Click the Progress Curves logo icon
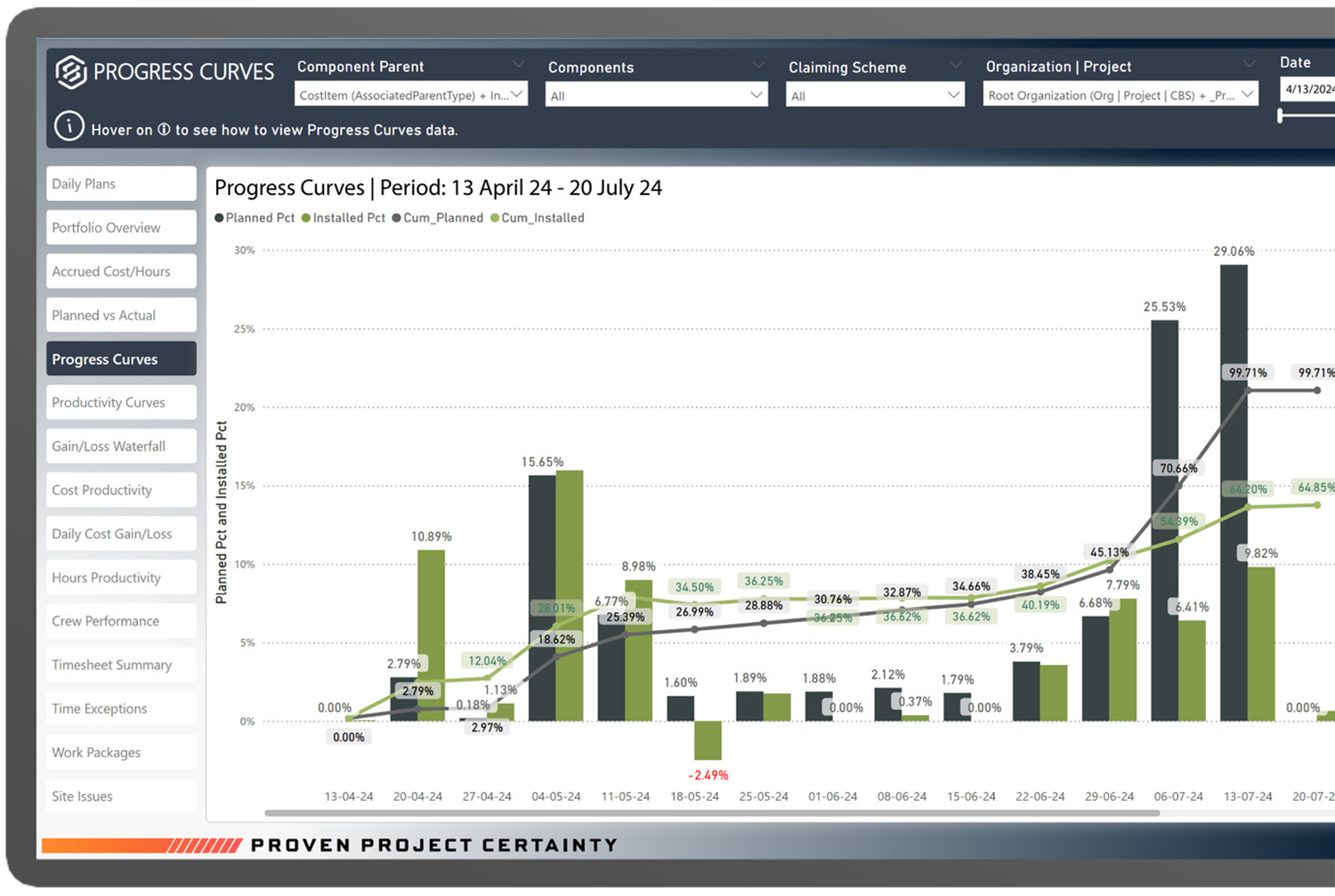 click(x=71, y=72)
